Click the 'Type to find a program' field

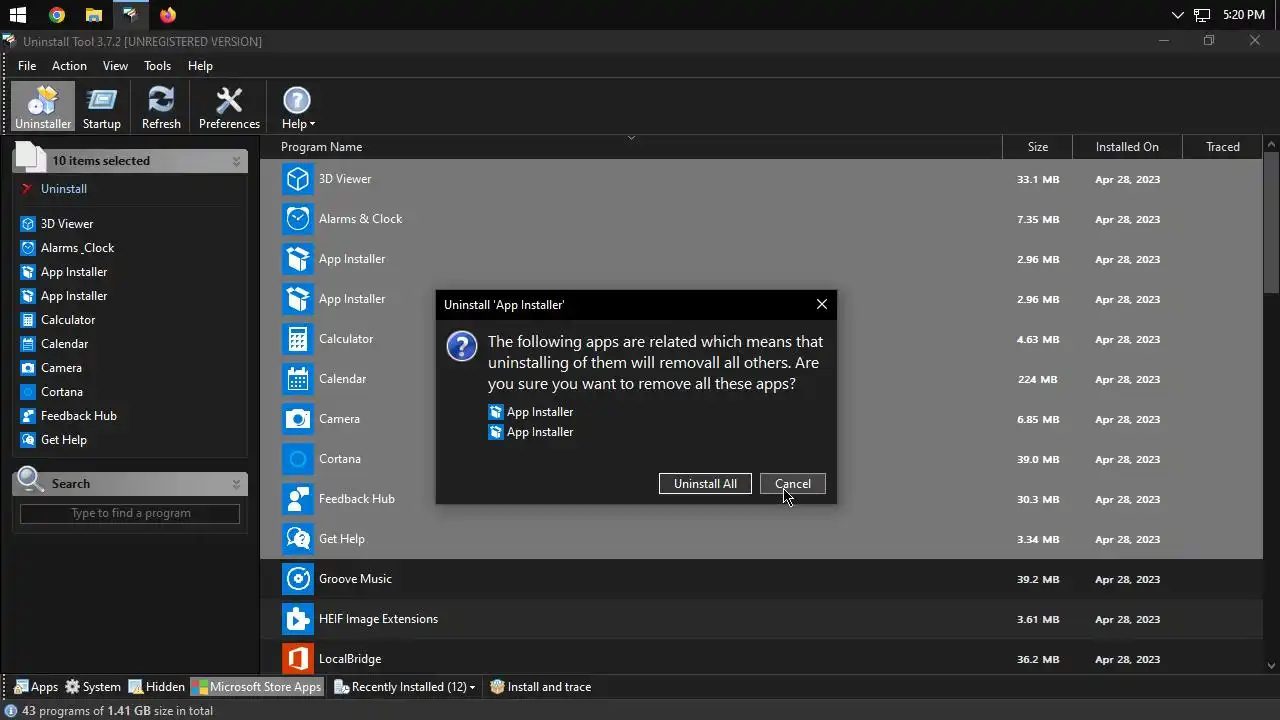click(x=130, y=513)
